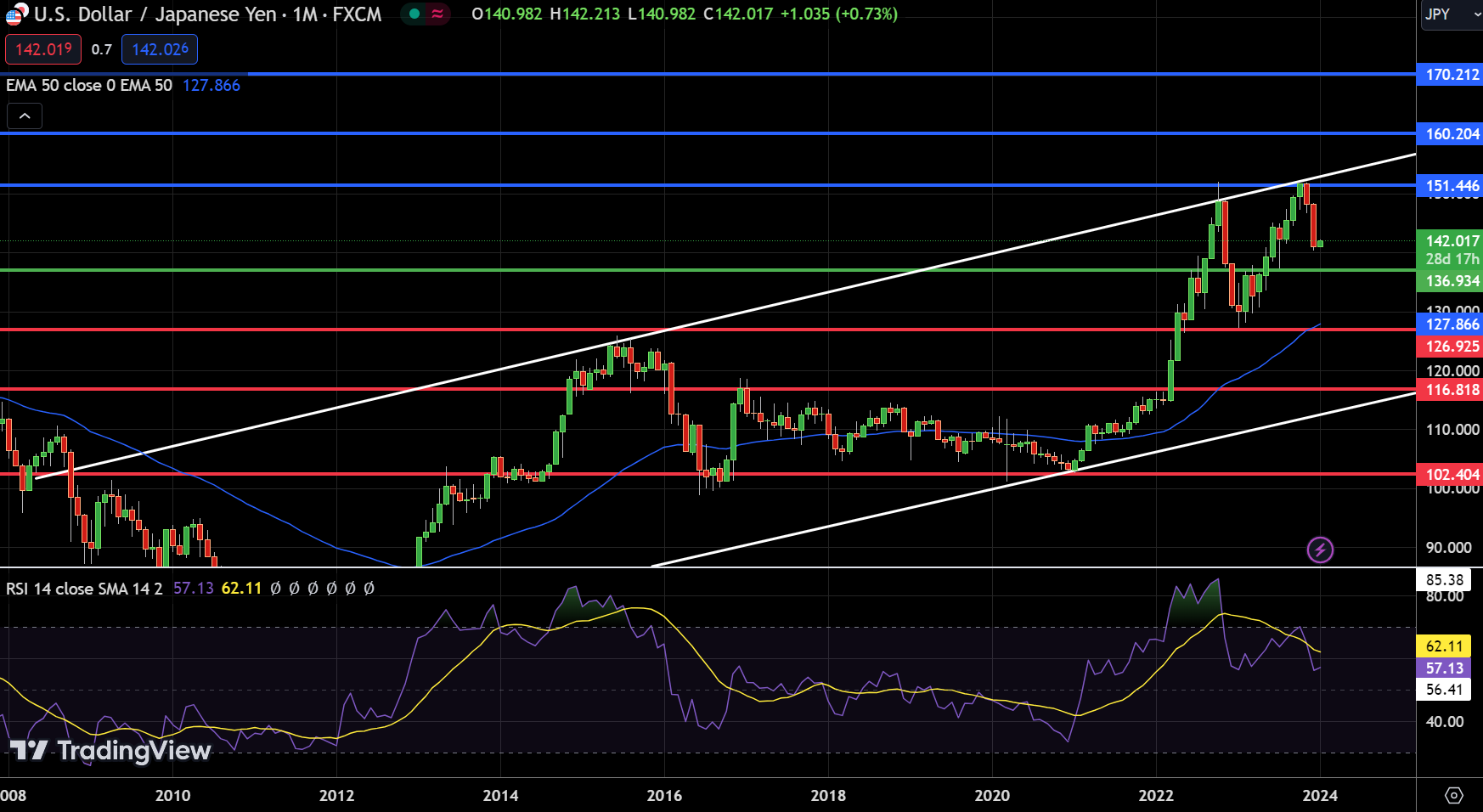Click the 116.818 red price label
The height and width of the screenshot is (812, 1483).
[x=1450, y=390]
